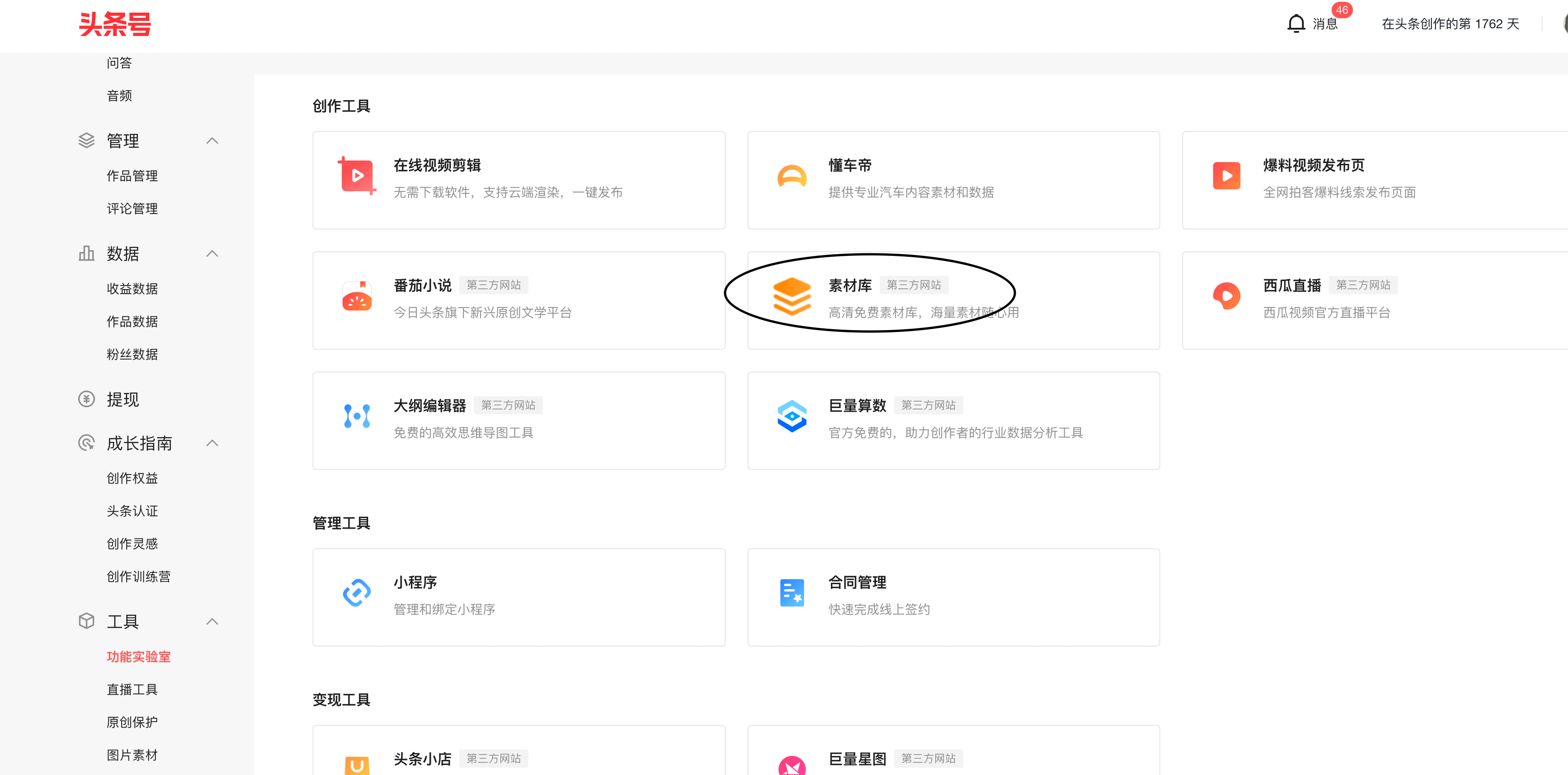Open the 小程序 title

click(415, 582)
